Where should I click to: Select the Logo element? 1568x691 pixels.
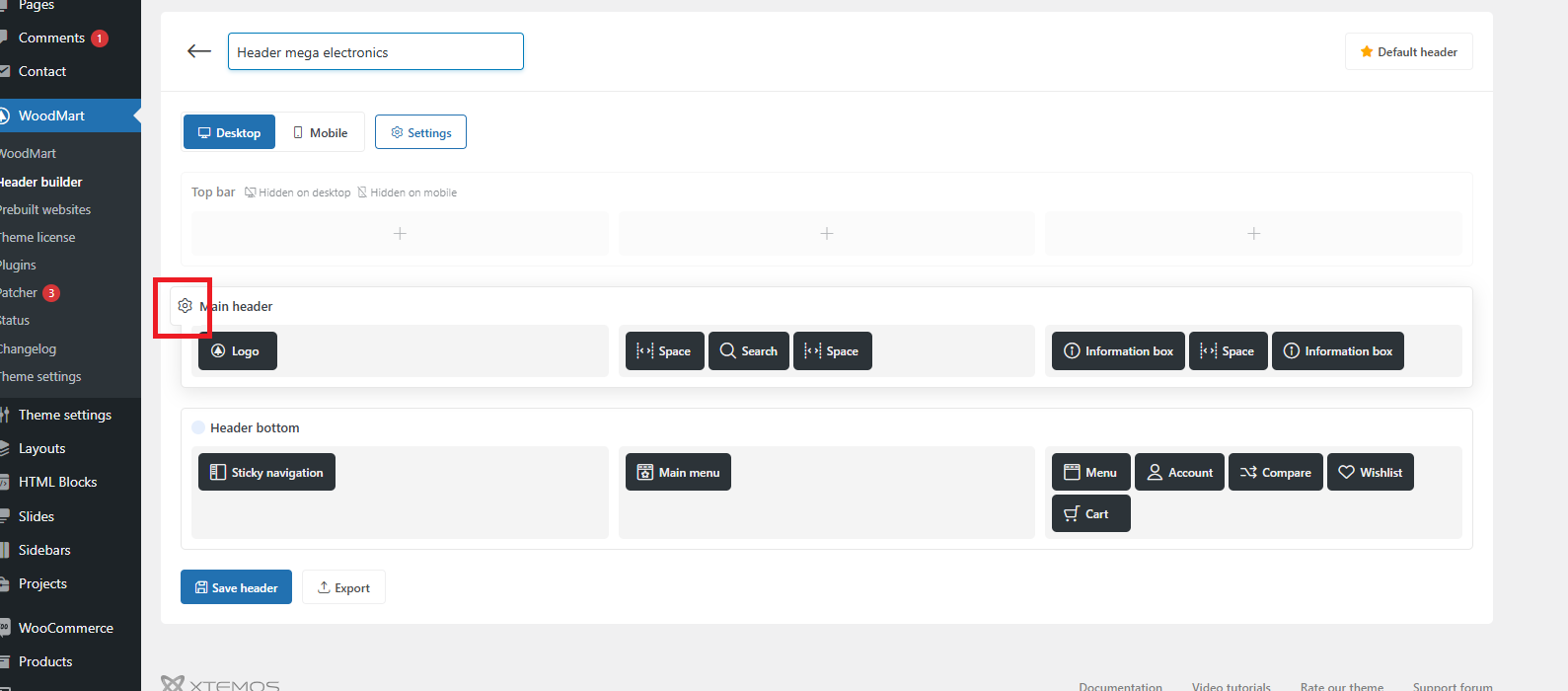[238, 351]
